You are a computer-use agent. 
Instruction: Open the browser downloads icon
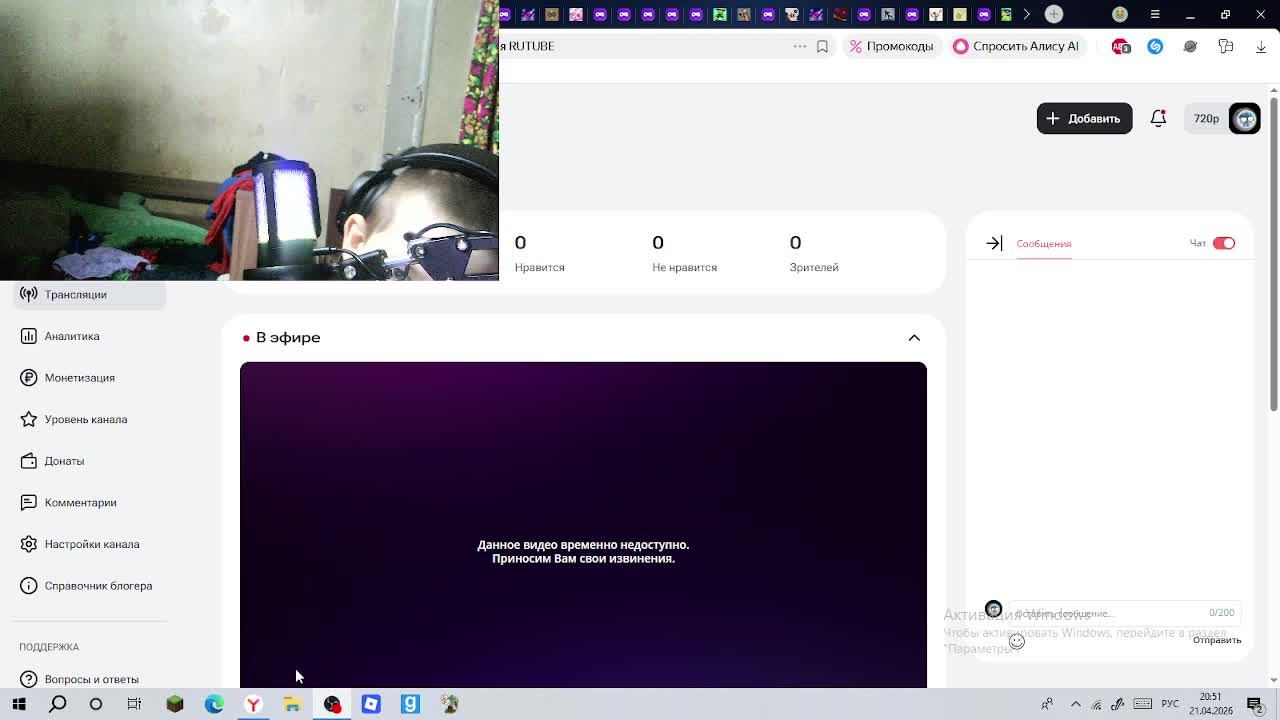coord(1260,46)
